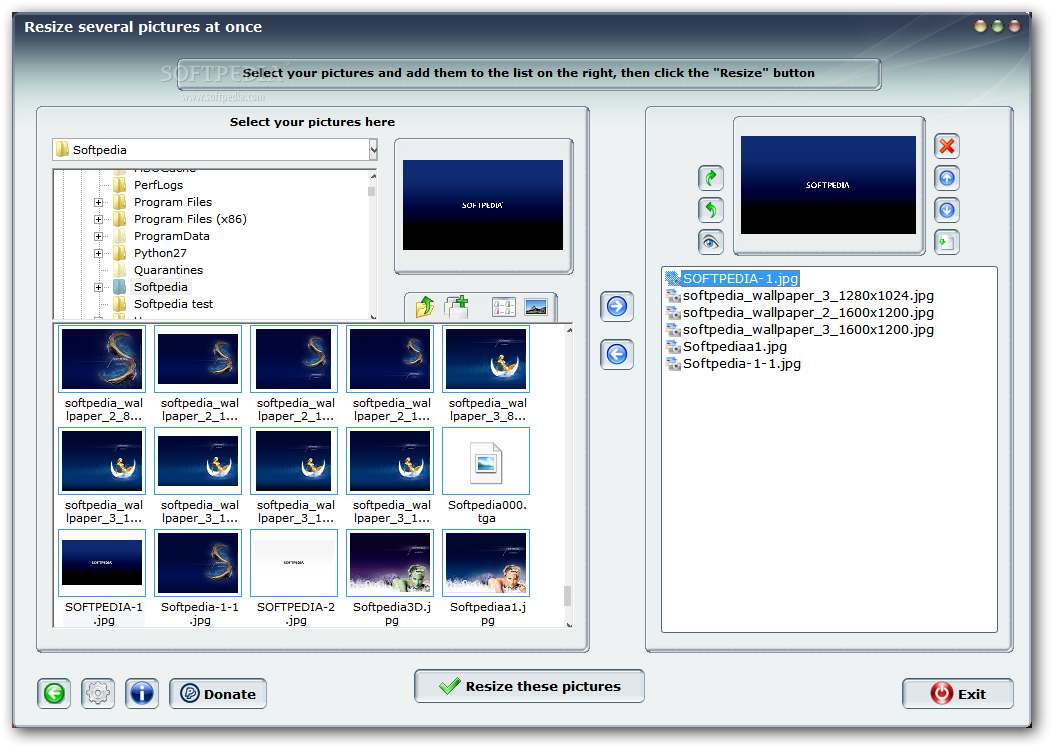Click the folder tree scrollbar down arrow
This screenshot has height=748, width=1052.
point(373,317)
